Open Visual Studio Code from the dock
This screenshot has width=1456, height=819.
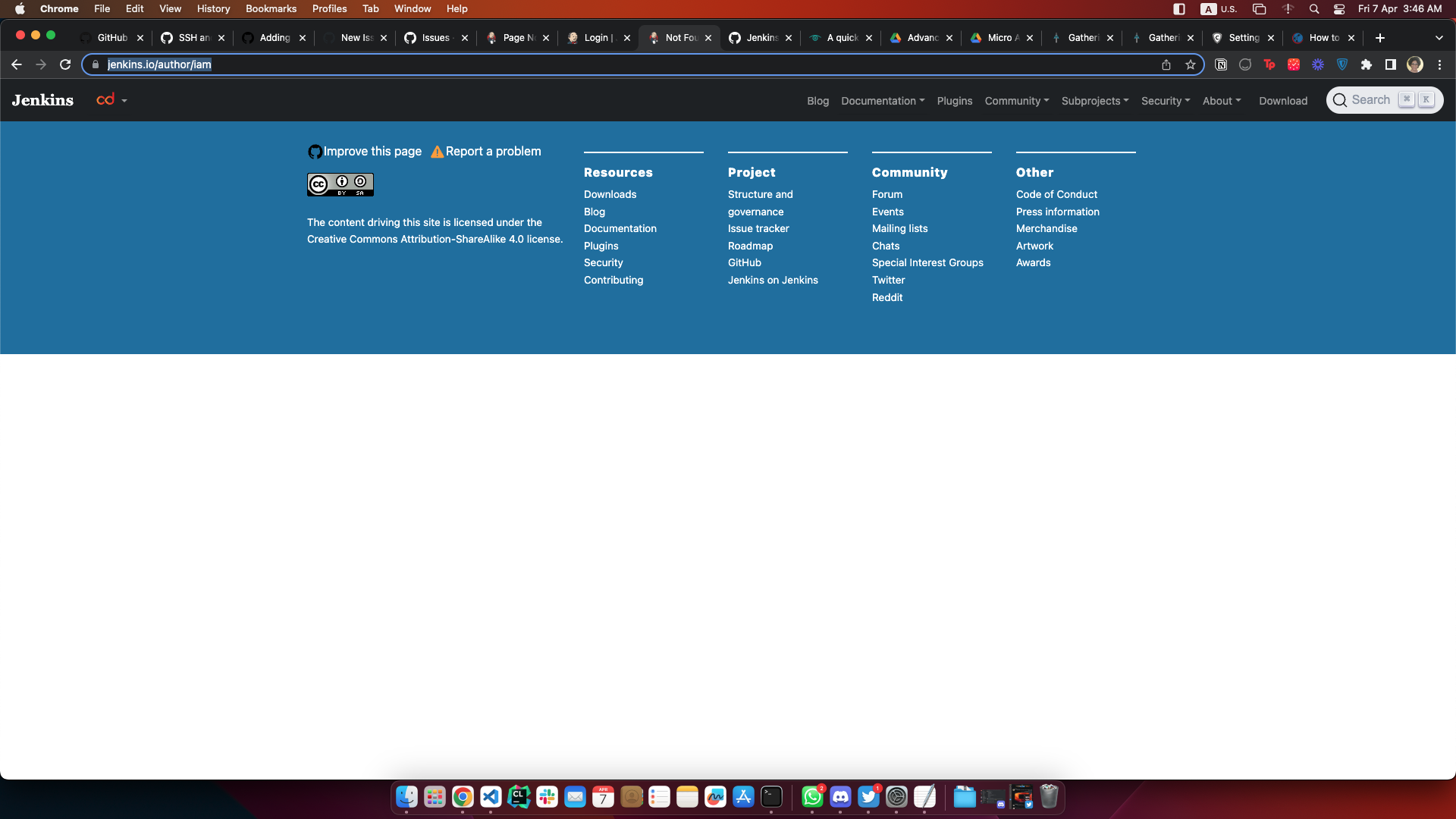[491, 797]
